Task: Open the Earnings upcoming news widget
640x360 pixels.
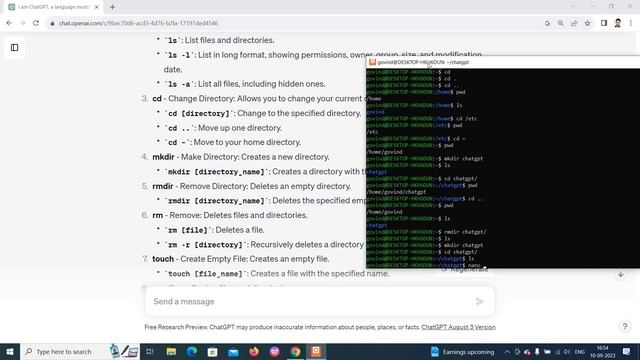Action: (462, 351)
